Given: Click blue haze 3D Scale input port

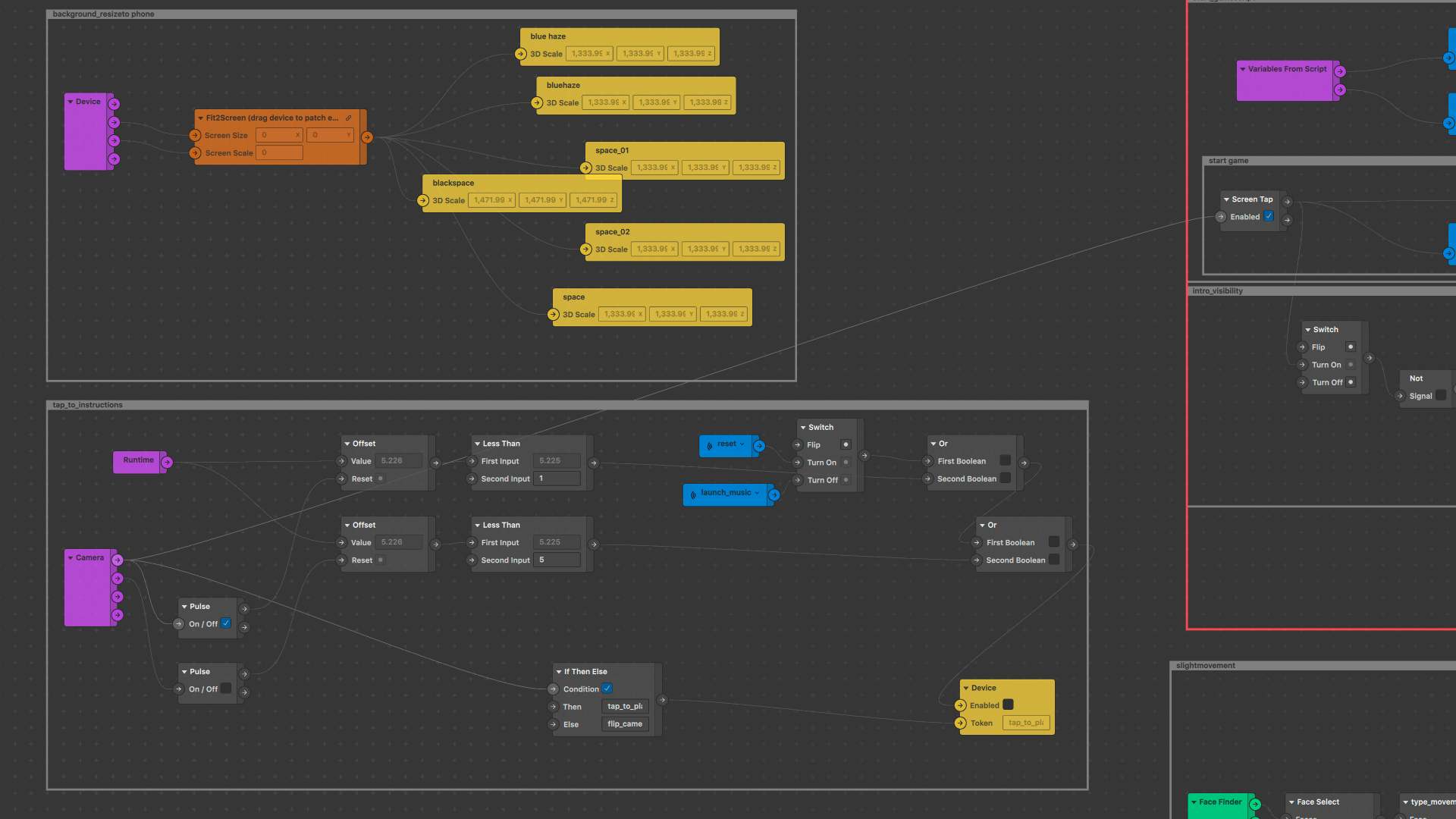Looking at the screenshot, I should click(521, 54).
